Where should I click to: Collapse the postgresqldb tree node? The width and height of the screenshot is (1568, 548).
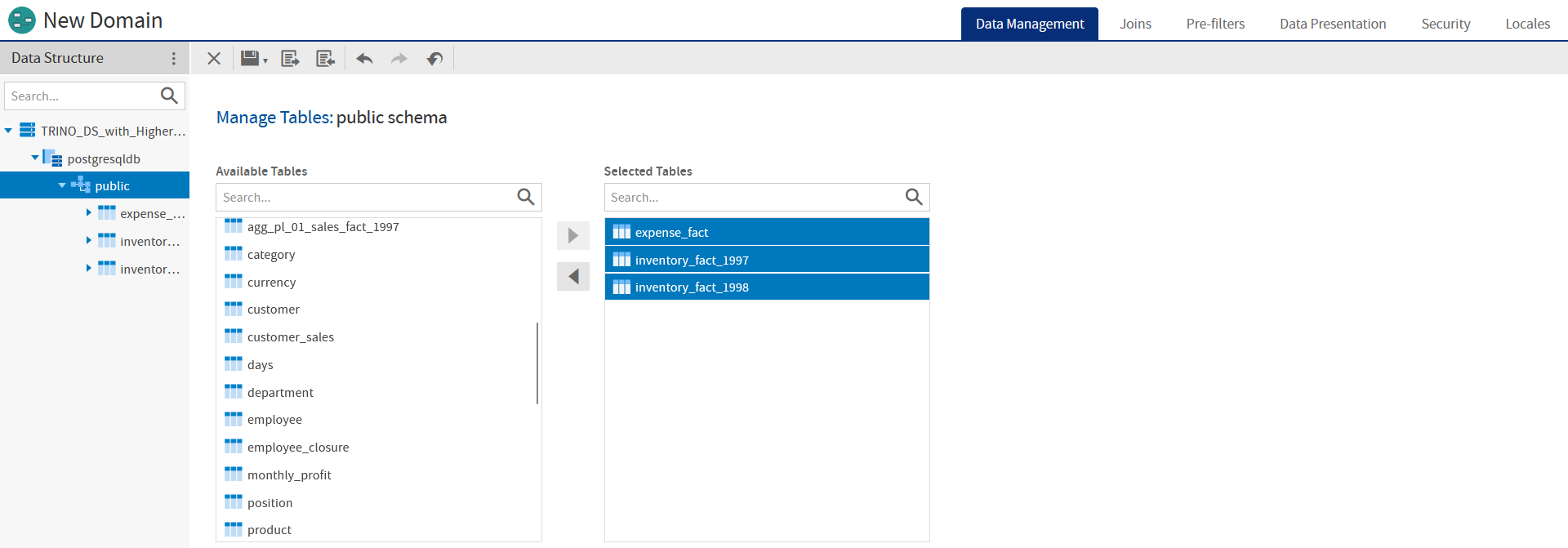click(35, 158)
